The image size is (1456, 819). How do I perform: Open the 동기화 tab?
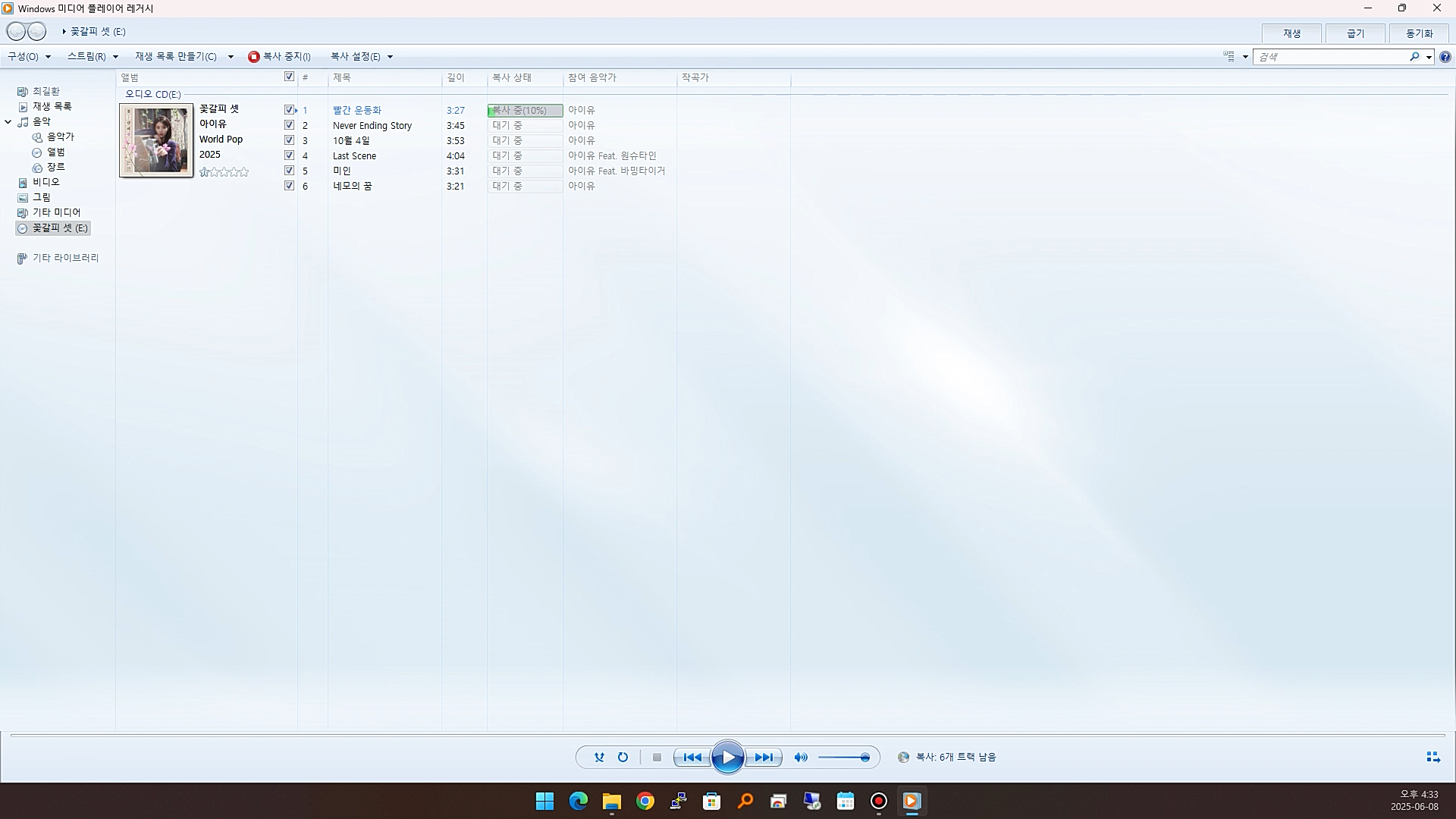1419,33
